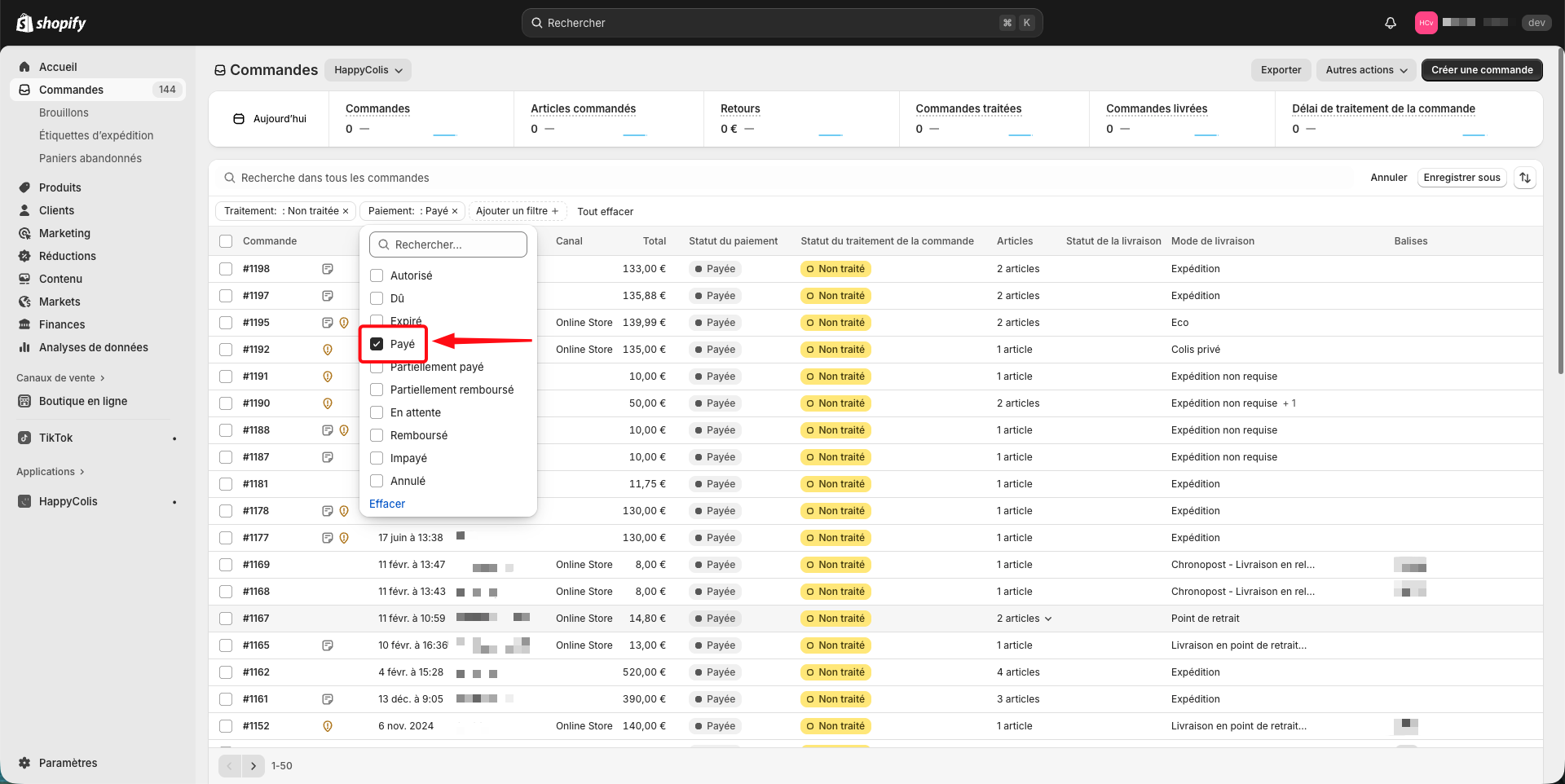Click the Effacer link in filter popup
This screenshot has width=1565, height=784.
[387, 504]
